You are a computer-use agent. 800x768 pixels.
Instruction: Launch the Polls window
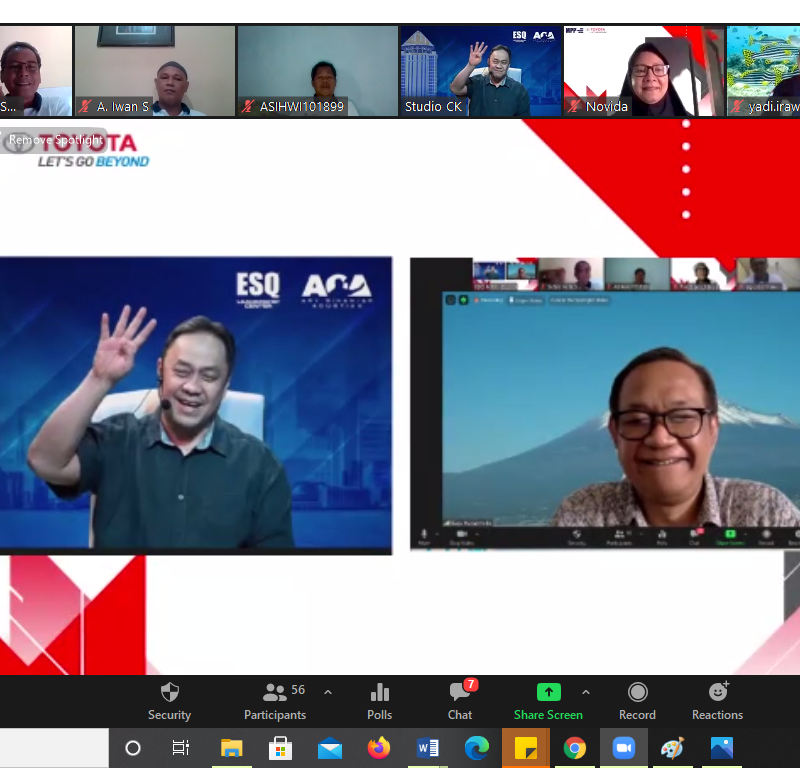pyautogui.click(x=379, y=700)
